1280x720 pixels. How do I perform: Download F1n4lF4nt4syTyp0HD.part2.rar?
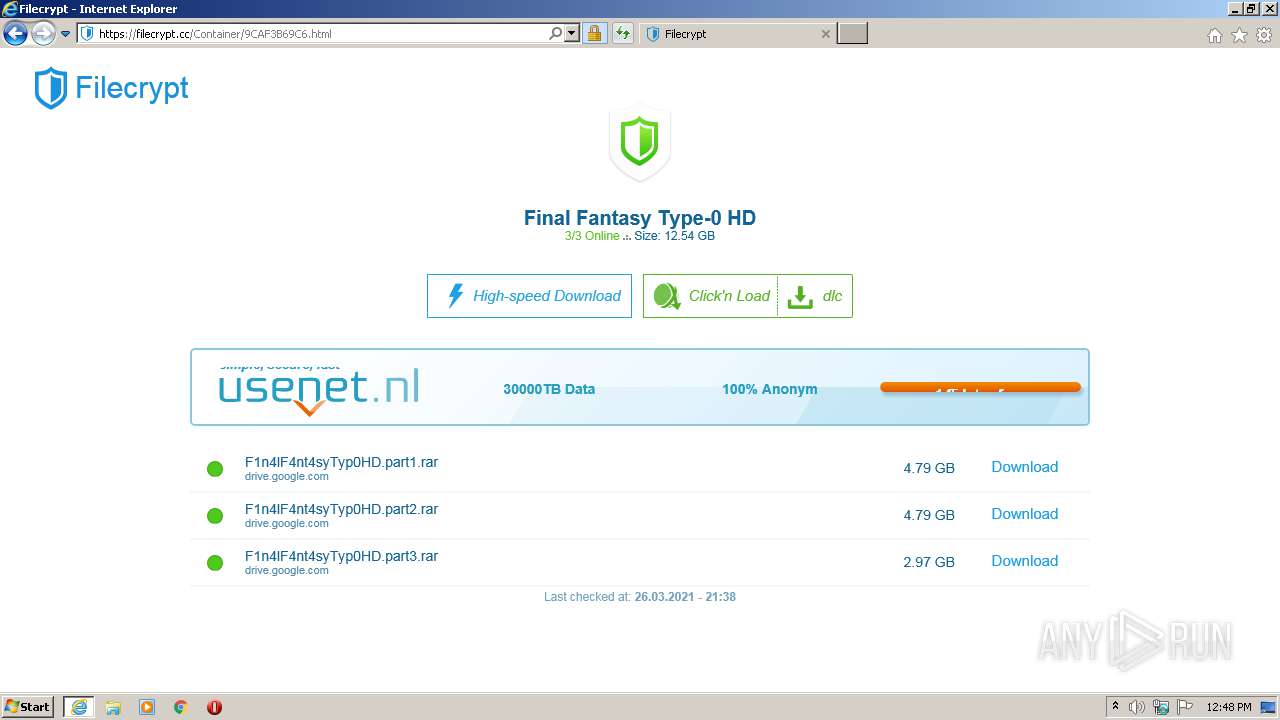[x=1024, y=514]
